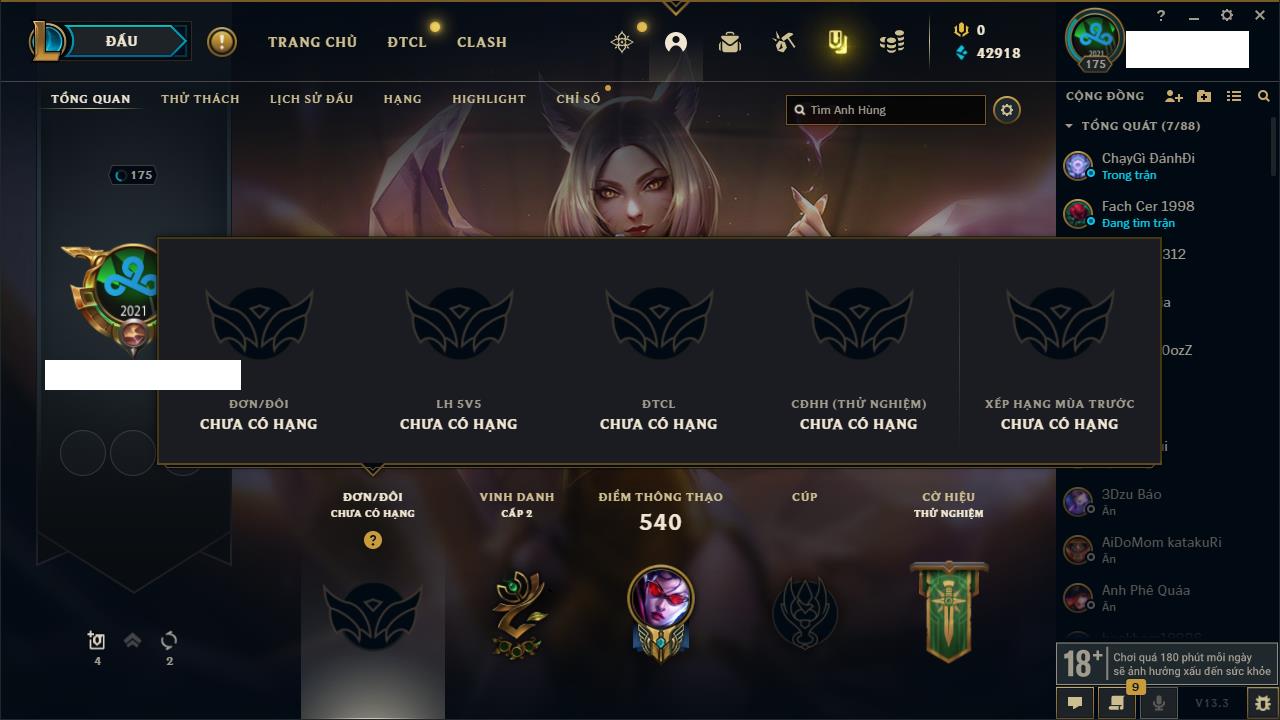Search the friends list via magnifier
The image size is (1280, 720).
(1264, 96)
